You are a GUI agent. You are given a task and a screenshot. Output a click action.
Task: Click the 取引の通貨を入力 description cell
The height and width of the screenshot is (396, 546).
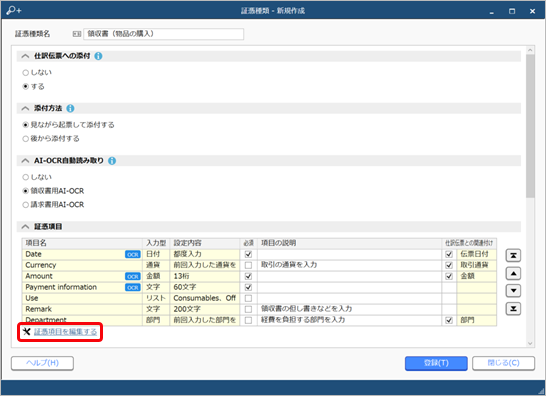tap(350, 265)
